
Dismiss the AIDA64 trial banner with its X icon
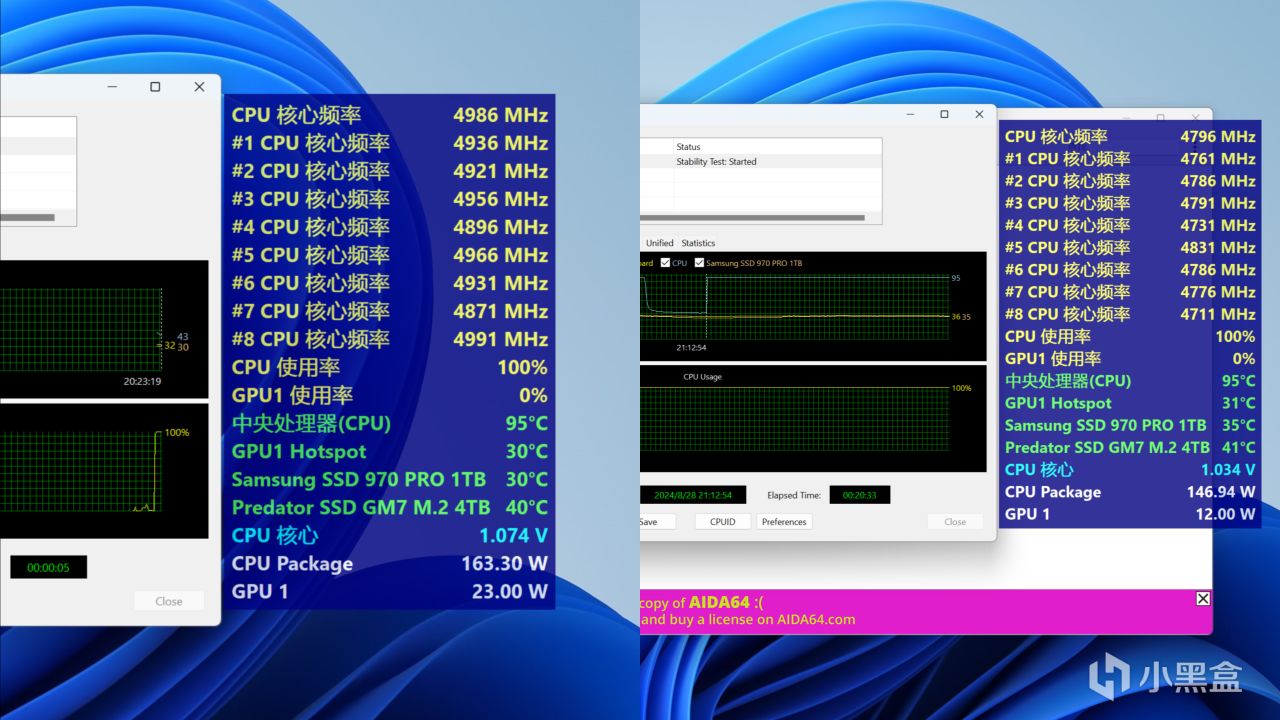(1203, 598)
